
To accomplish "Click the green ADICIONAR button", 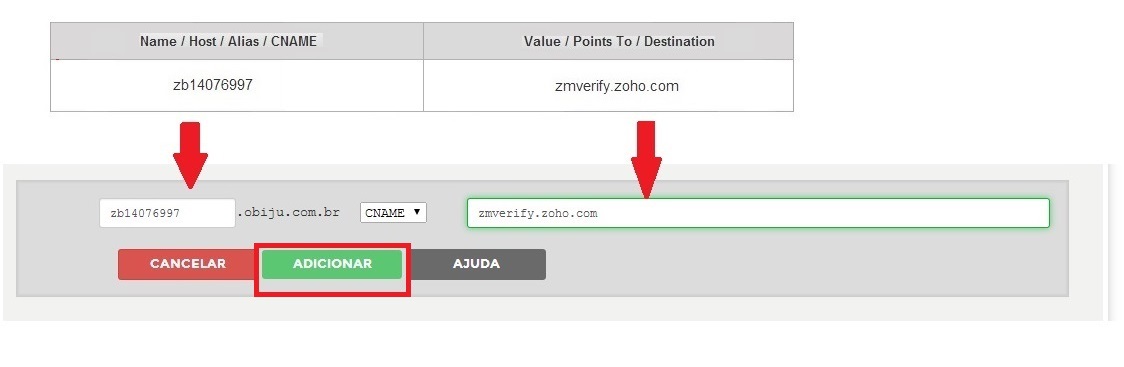I will (332, 264).
